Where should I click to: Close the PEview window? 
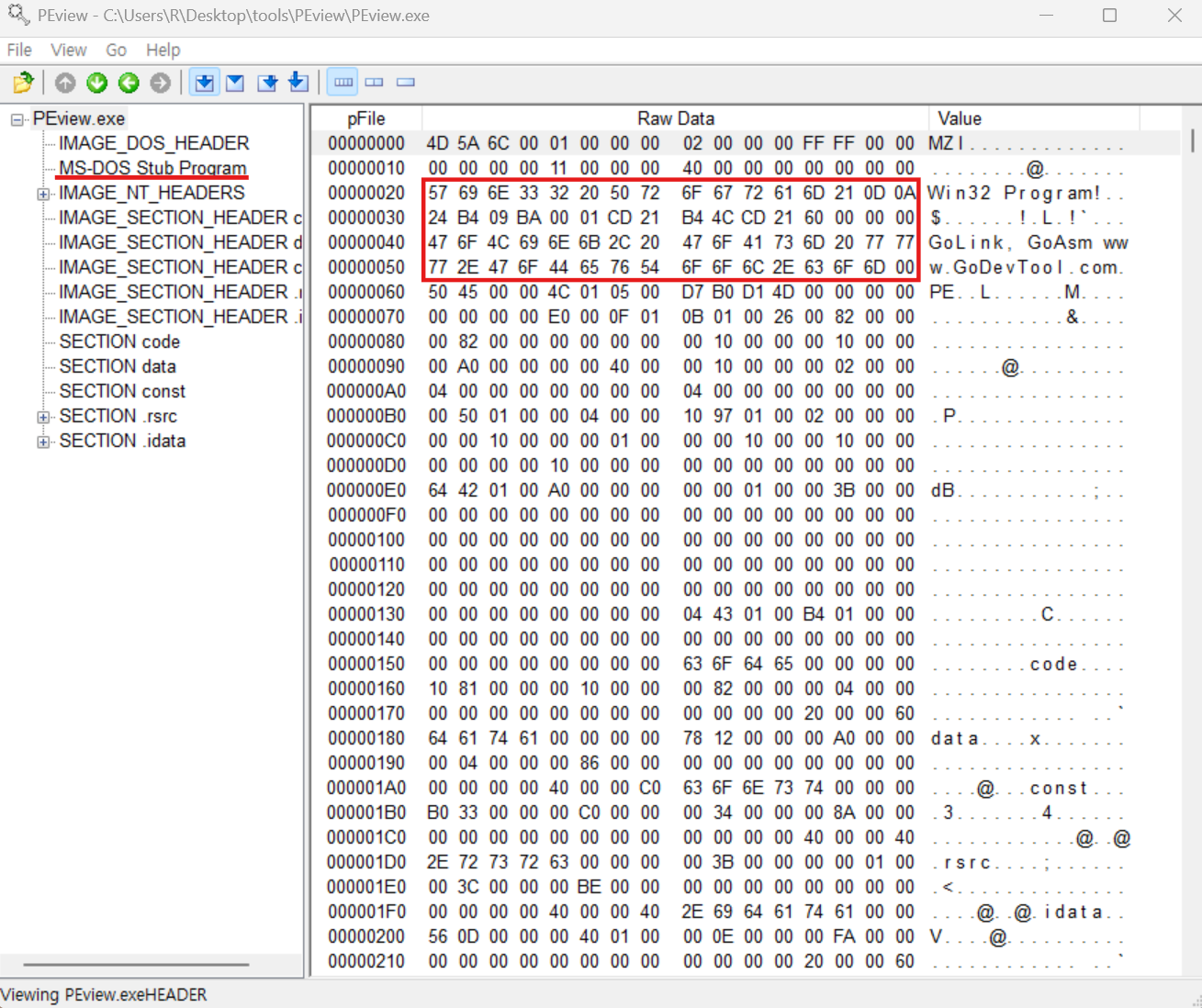1174,16
